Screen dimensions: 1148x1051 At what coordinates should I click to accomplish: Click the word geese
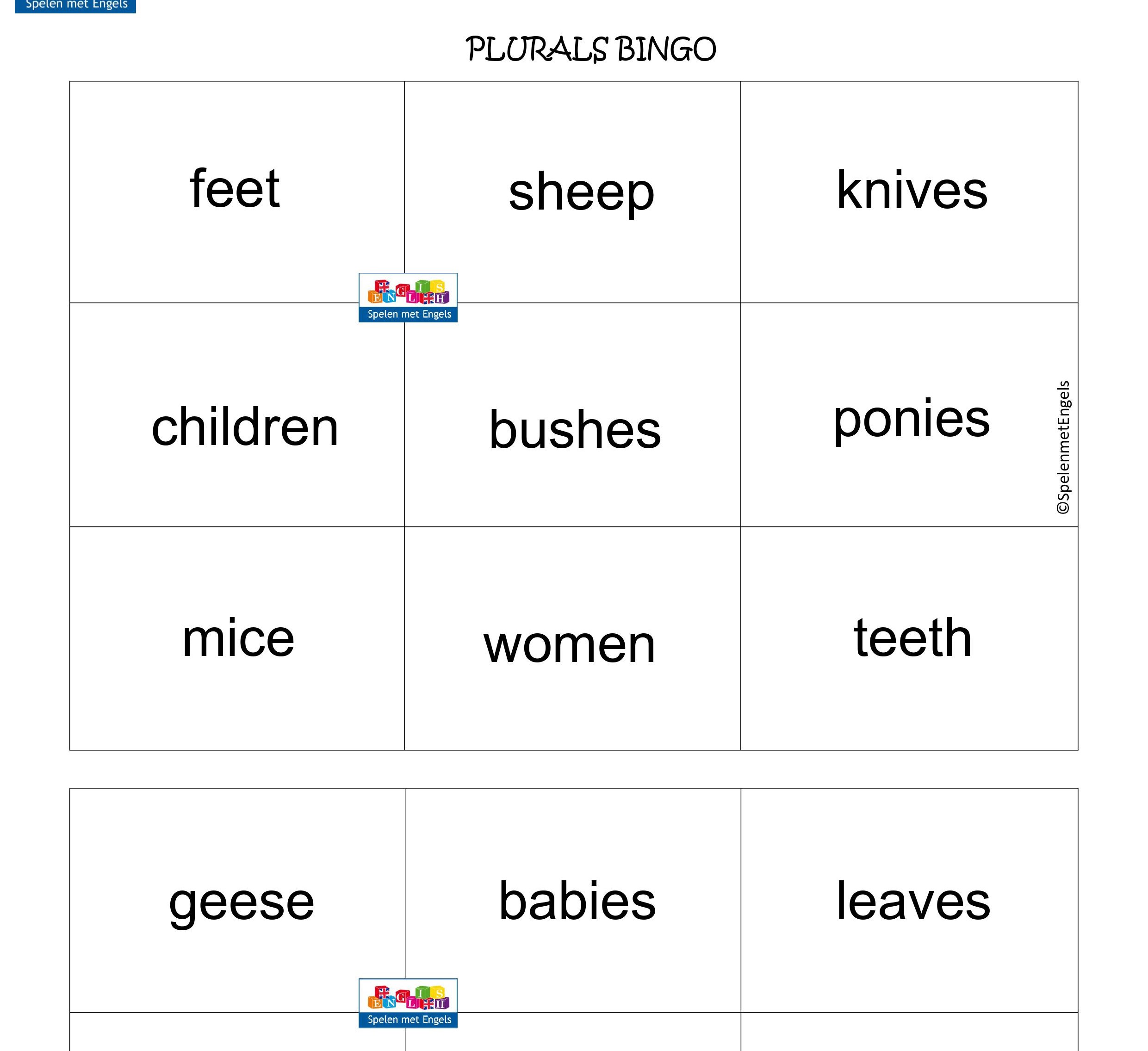click(x=242, y=903)
